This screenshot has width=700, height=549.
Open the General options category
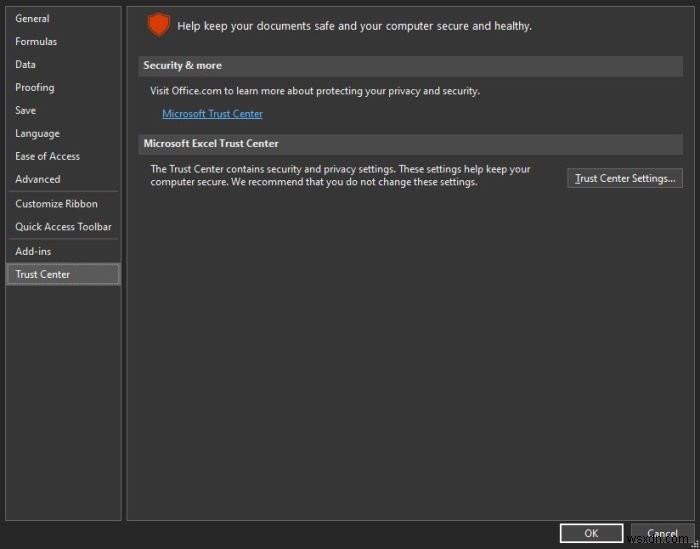[32, 18]
